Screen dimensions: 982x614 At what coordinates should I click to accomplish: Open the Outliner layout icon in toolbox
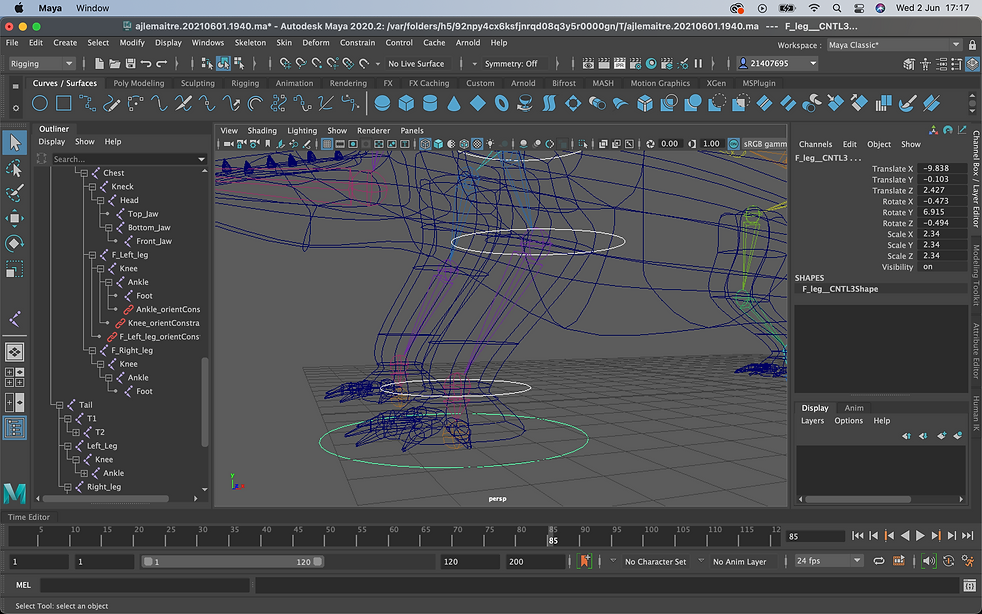14,428
